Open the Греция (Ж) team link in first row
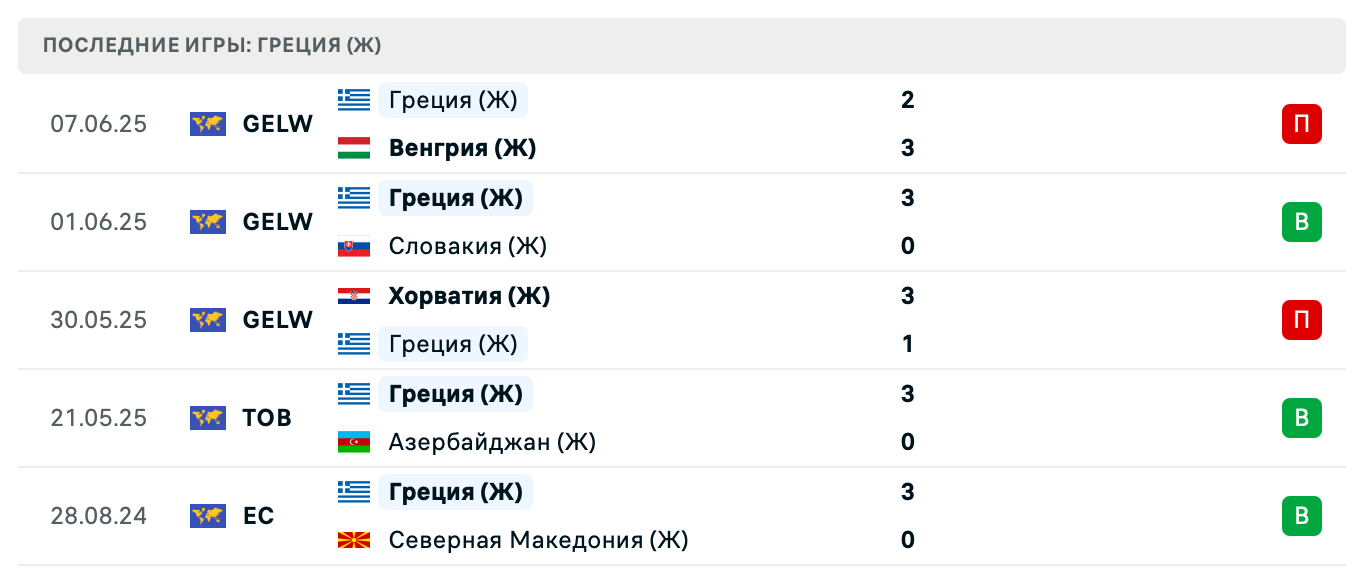 click(x=452, y=99)
